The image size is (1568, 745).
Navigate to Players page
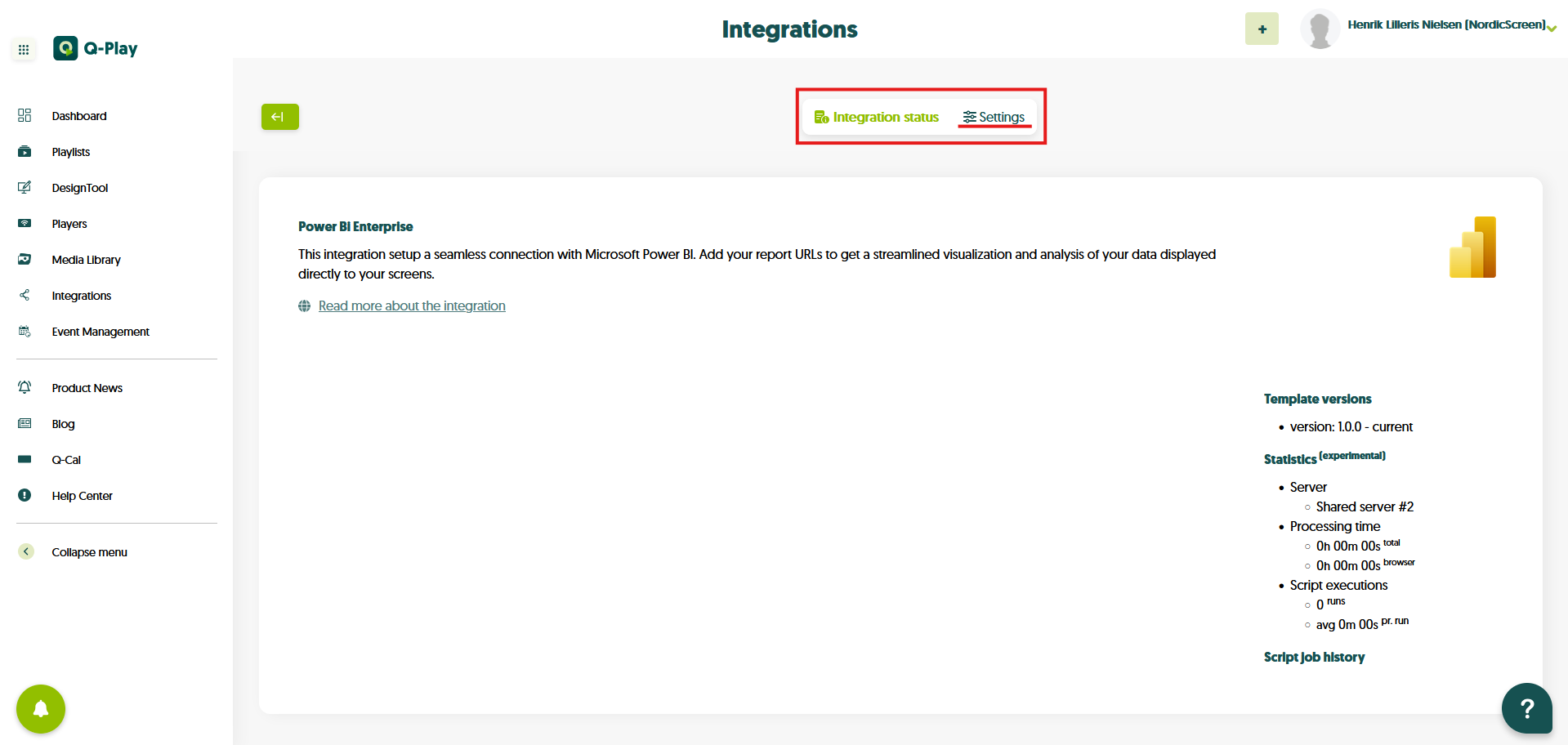click(69, 224)
